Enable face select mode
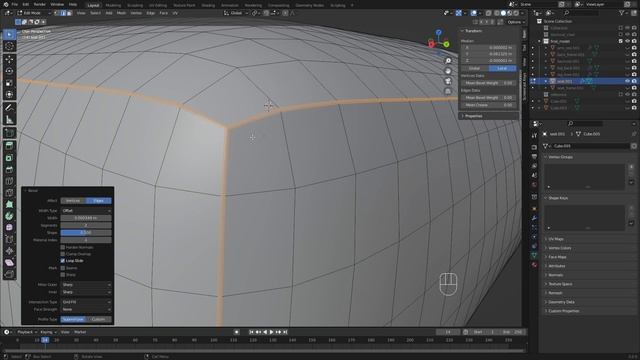Image resolution: width=640 pixels, height=360 pixels. pos(69,13)
